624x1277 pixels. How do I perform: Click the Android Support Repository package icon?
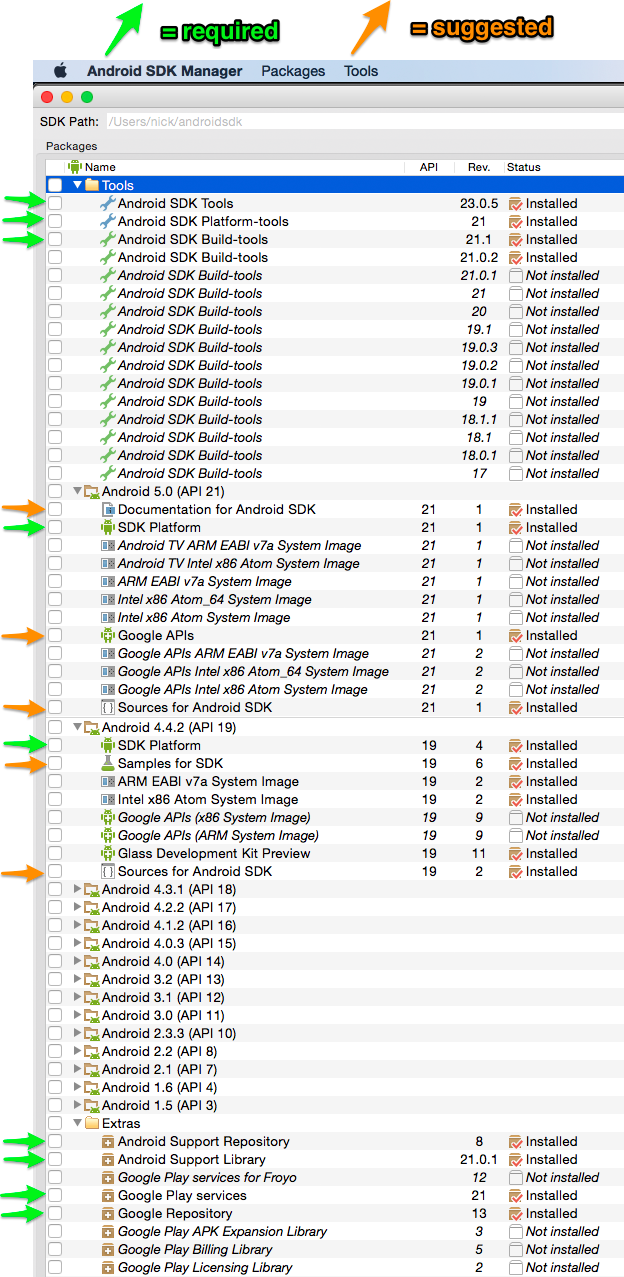click(108, 1141)
